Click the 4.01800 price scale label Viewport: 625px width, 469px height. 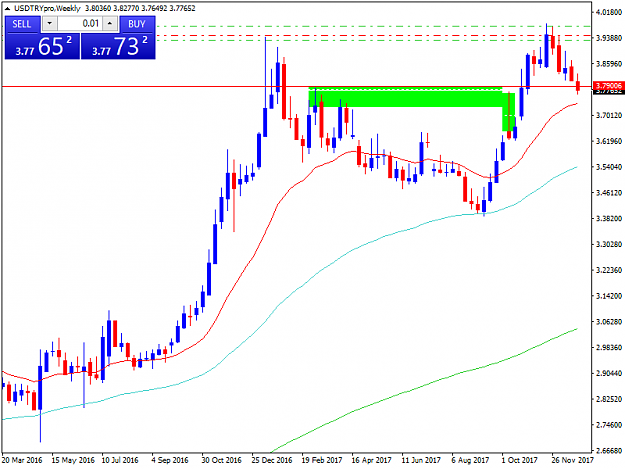609,12
